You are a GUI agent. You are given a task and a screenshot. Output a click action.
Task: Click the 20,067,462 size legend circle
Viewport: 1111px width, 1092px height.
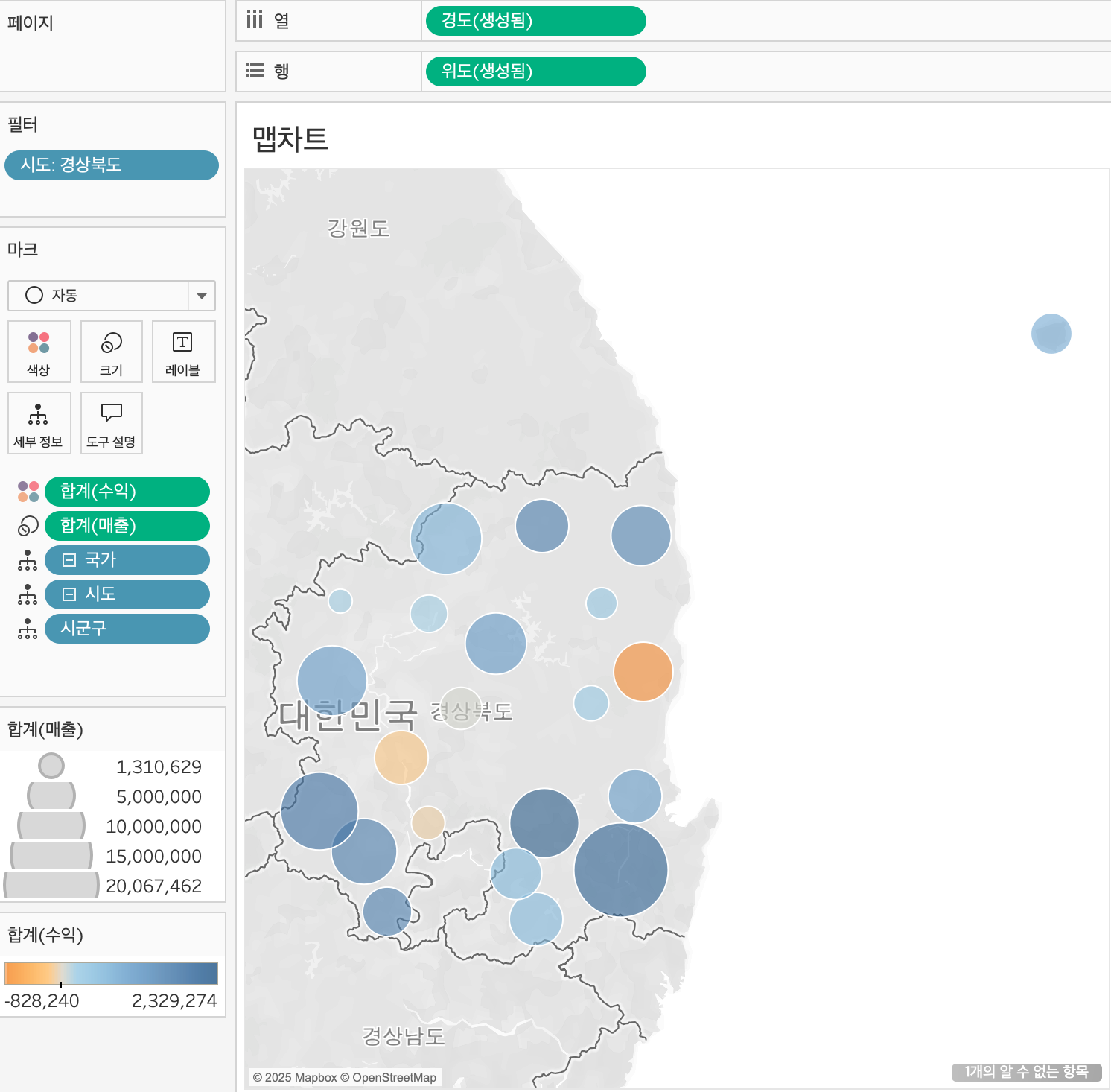pos(51,885)
